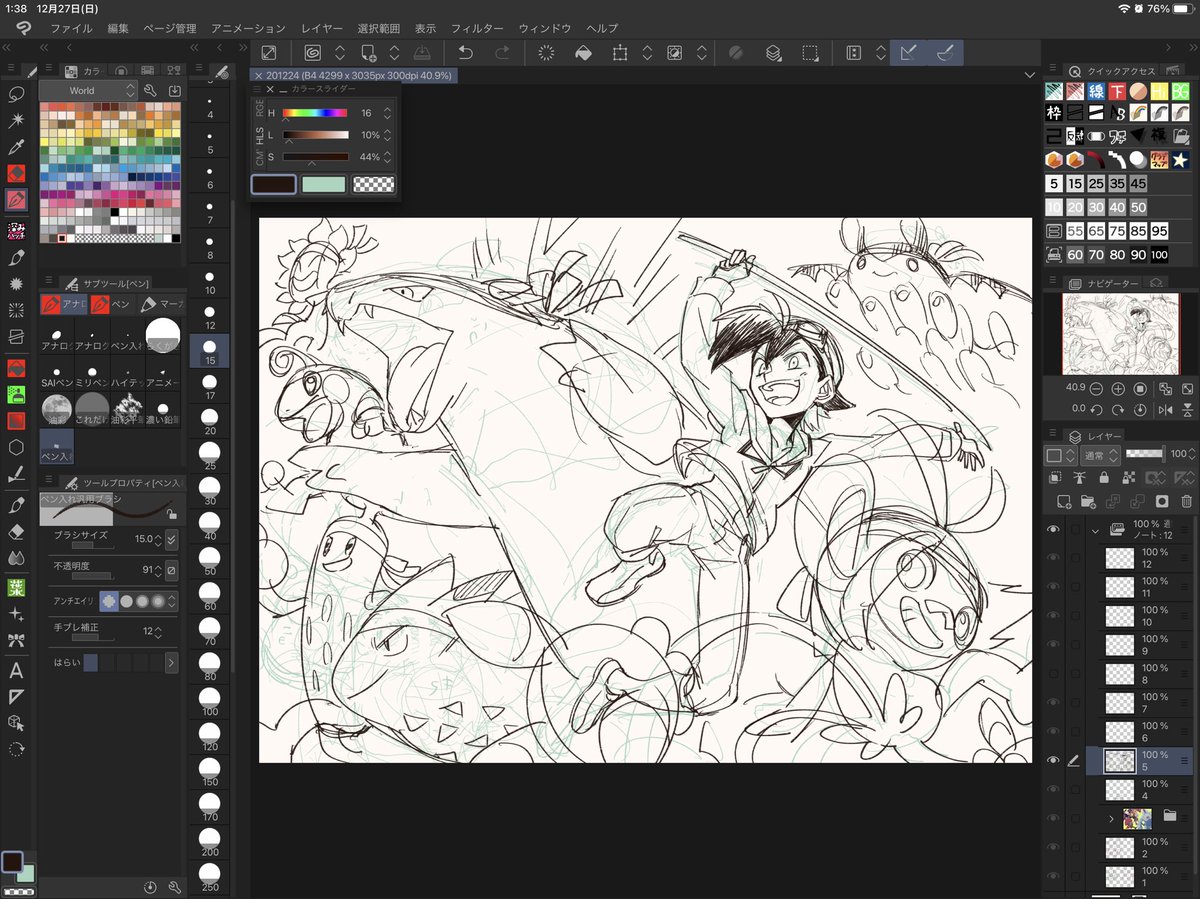This screenshot has height=899, width=1200.
Task: Open the Clip Studio spiral icon
Action: 313,53
